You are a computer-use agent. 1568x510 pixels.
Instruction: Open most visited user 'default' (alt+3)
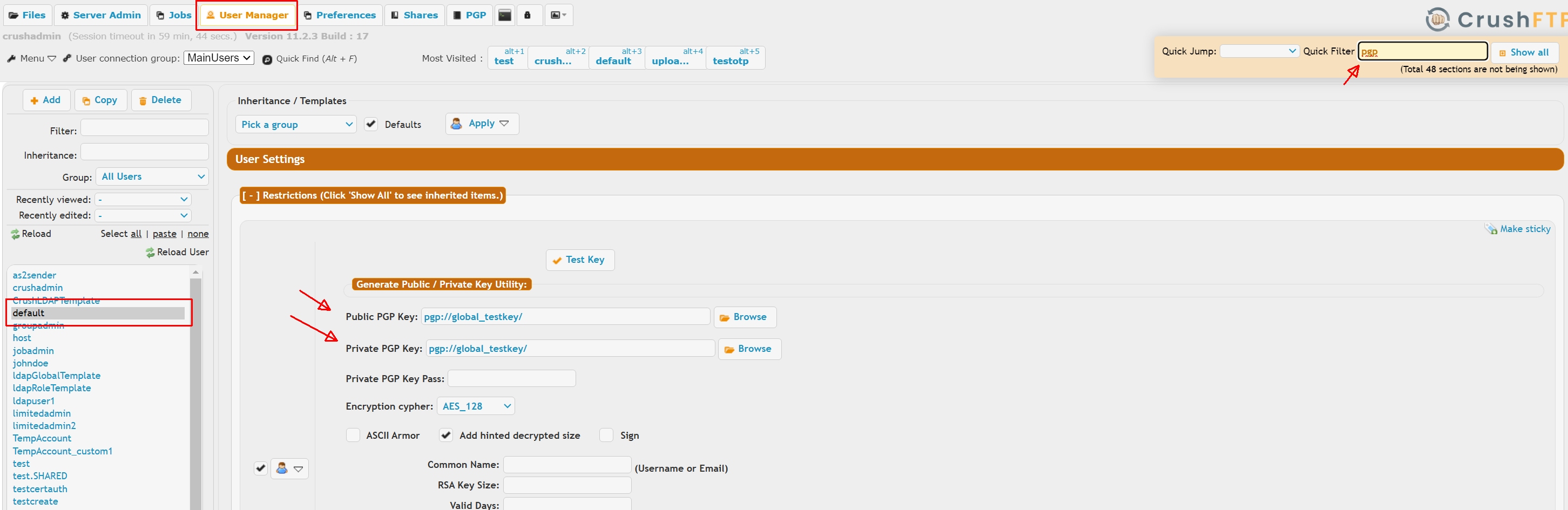[x=617, y=57]
